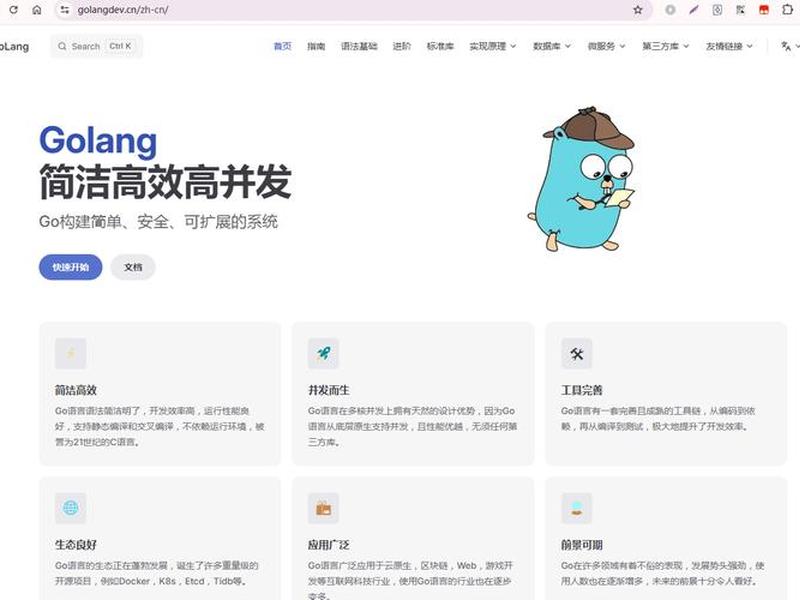
Task: Open the red extension icon in the toolbar
Action: click(764, 10)
